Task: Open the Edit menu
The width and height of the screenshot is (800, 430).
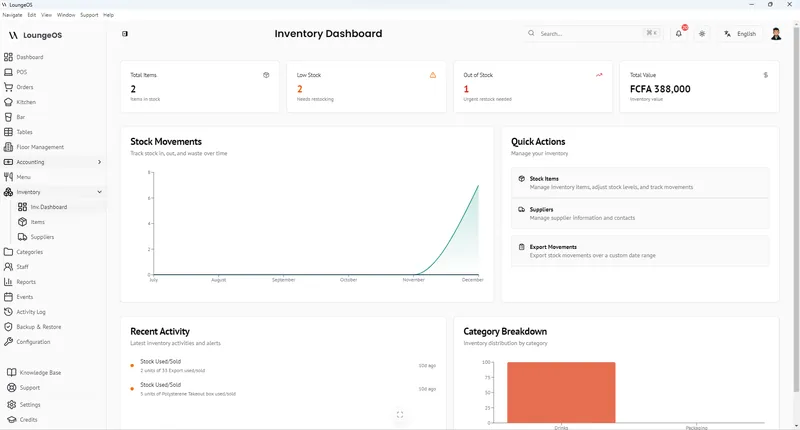Action: 32,15
